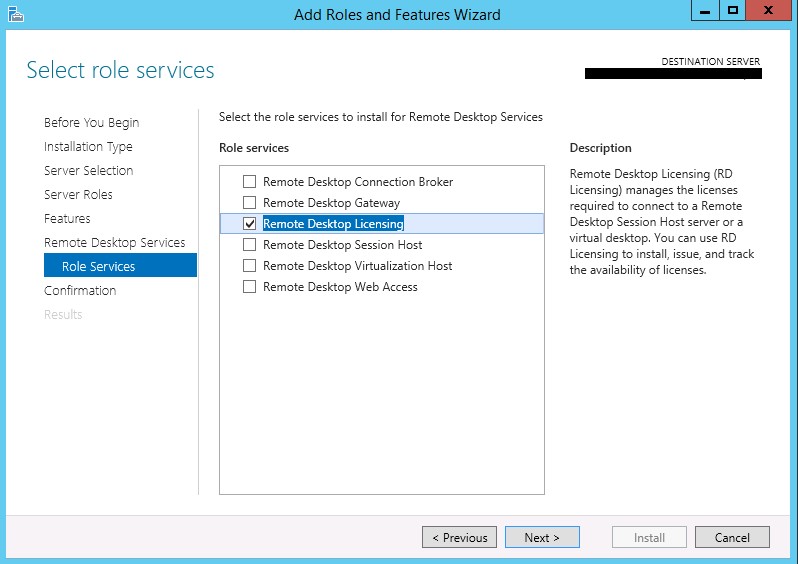This screenshot has height=564, width=798.
Task: Select Remote Desktop Web Access label
Action: point(340,287)
